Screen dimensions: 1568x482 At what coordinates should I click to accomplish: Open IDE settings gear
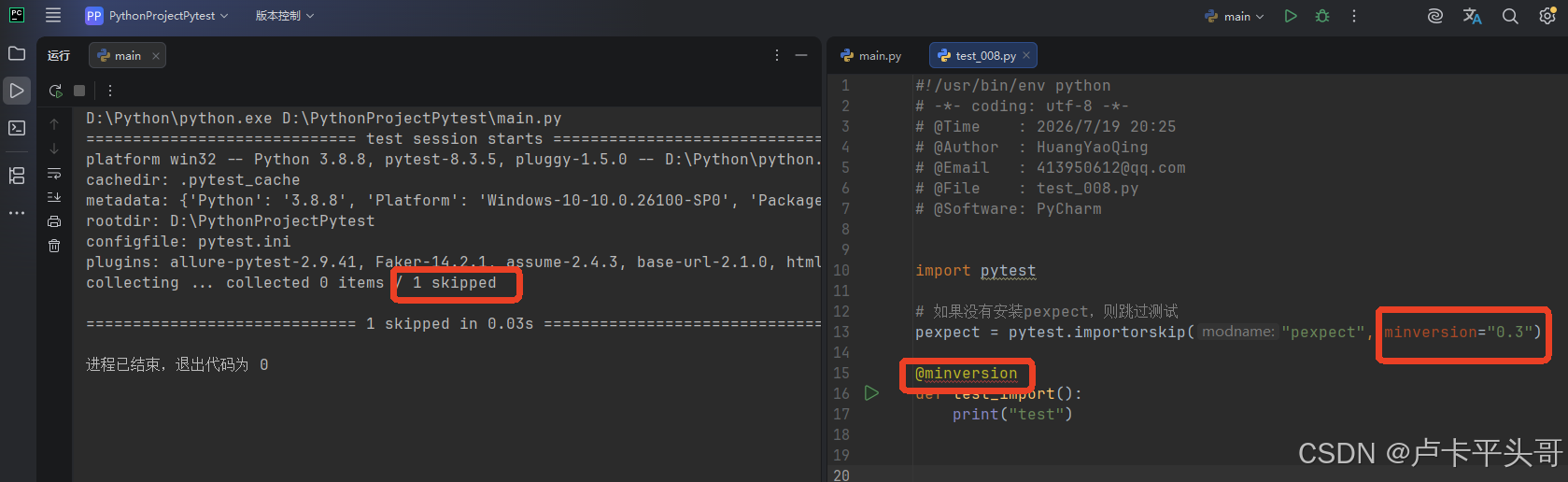click(x=1547, y=16)
